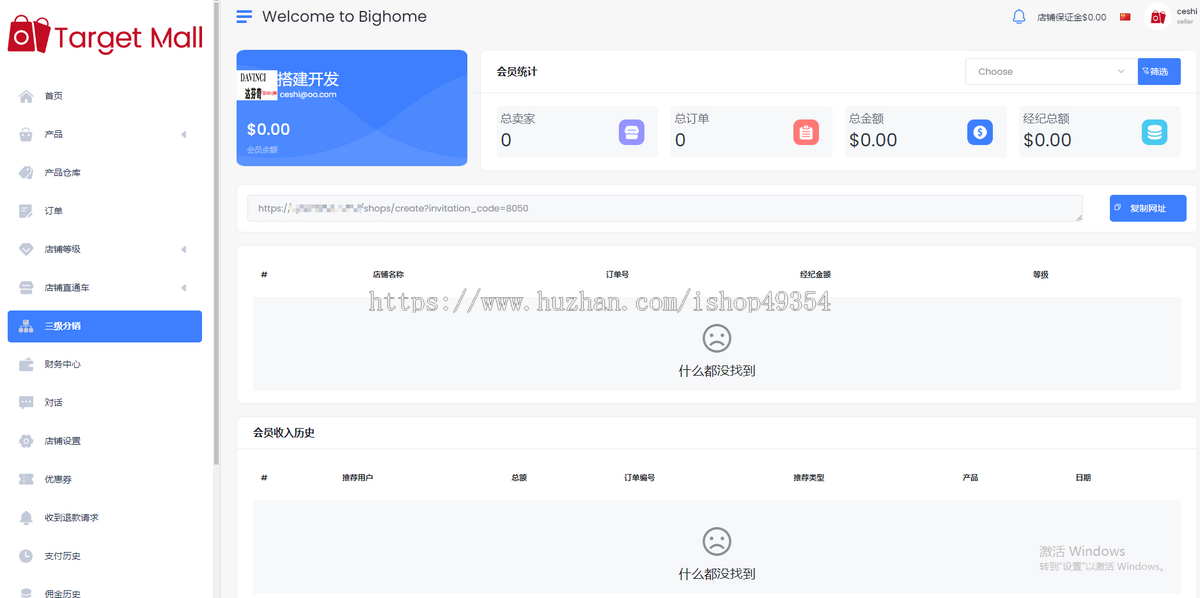Click the 推荐用户 column header

point(357,478)
